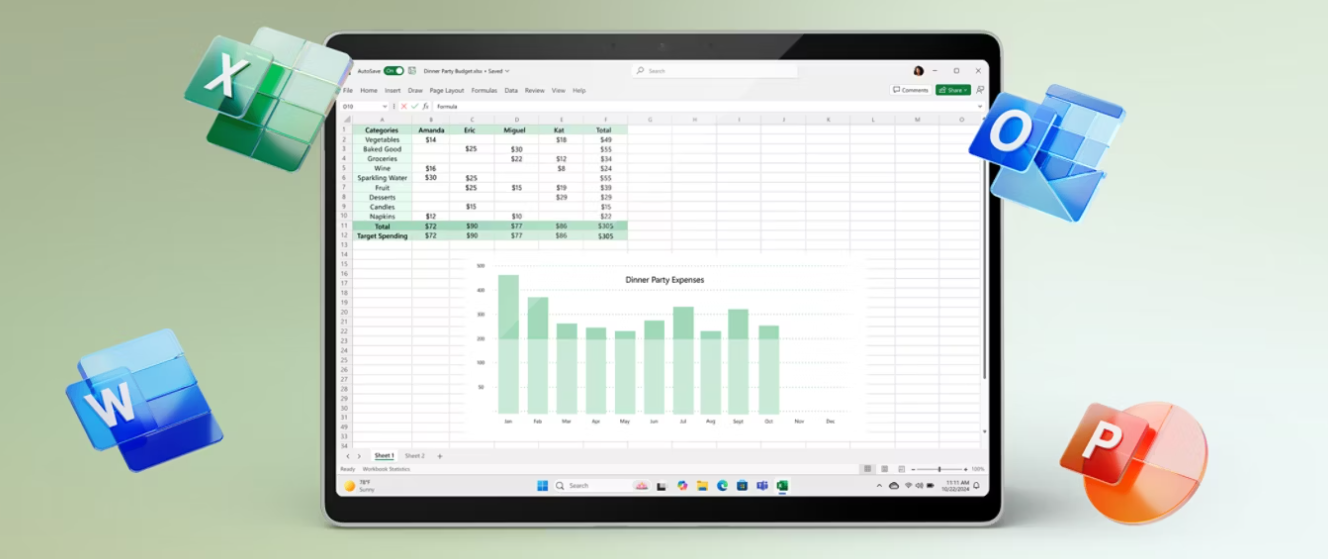Screen dimensions: 1328x559
Task: Switch to the Formulas ribbon tab
Action: pos(484,90)
